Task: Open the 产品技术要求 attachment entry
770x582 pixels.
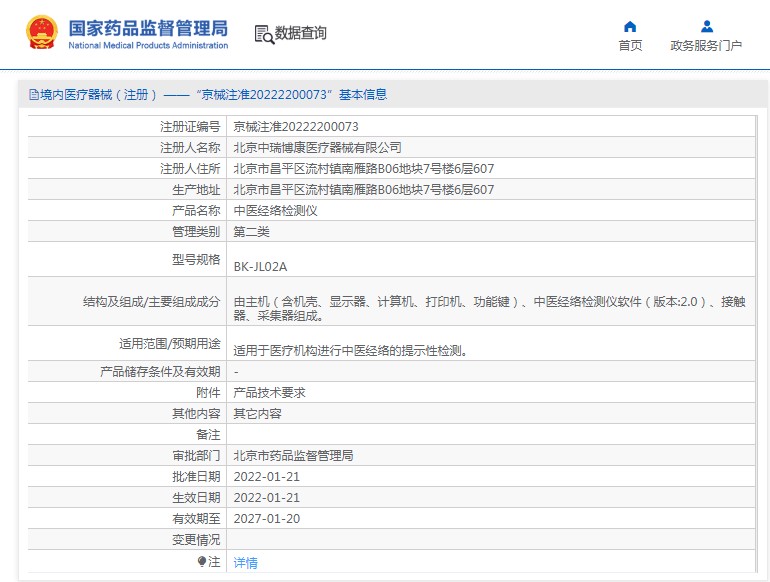Action: click(x=269, y=393)
